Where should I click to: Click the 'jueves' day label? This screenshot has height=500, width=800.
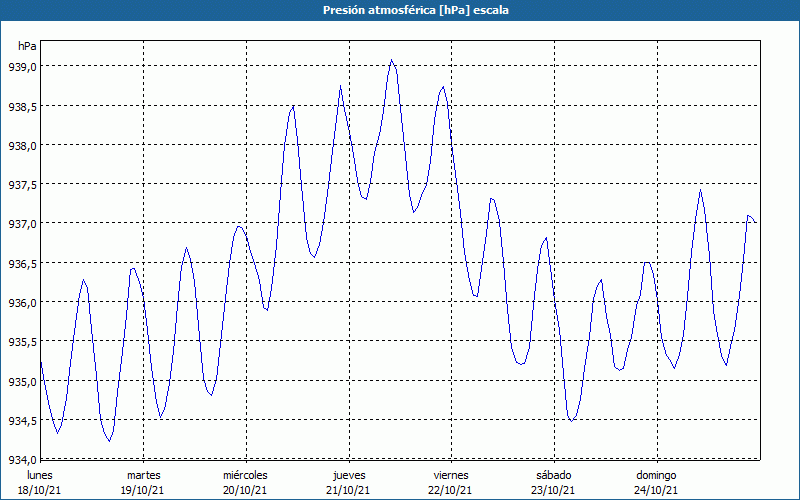click(x=349, y=475)
